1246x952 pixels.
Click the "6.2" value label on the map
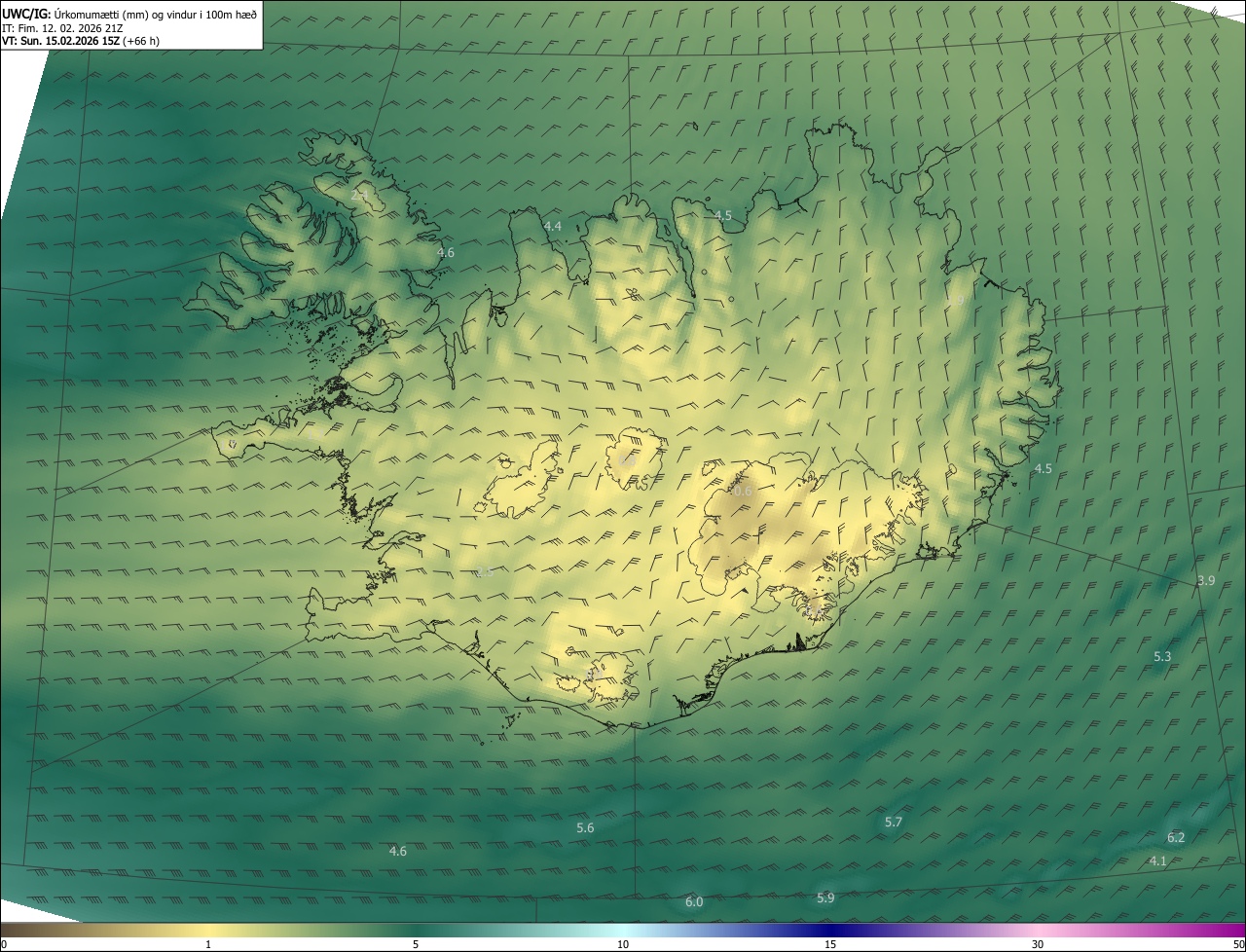(1176, 838)
